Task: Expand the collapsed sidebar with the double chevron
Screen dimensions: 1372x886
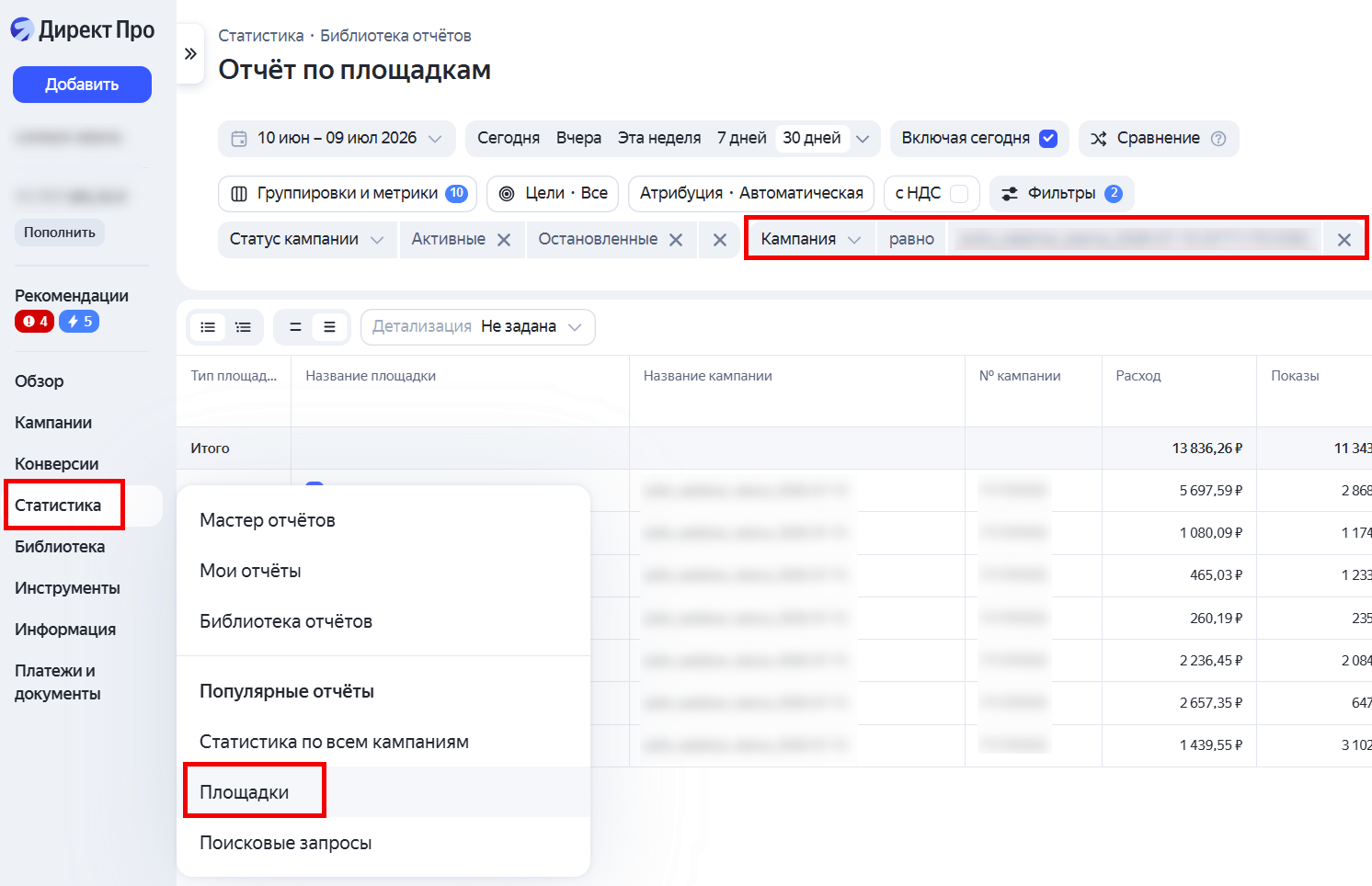Action: tap(190, 54)
